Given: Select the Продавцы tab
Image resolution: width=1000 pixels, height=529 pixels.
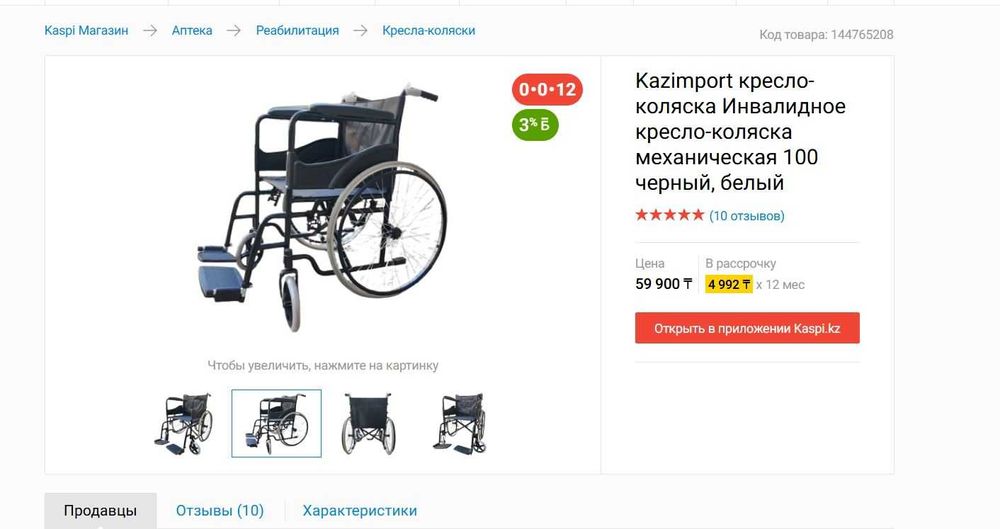Looking at the screenshot, I should [x=100, y=510].
